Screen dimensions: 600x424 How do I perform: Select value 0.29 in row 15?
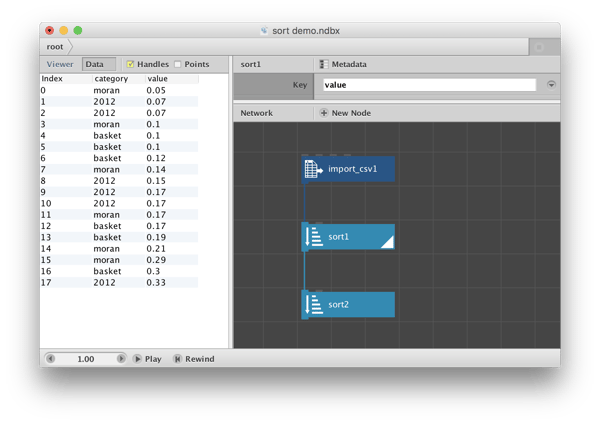coord(156,260)
